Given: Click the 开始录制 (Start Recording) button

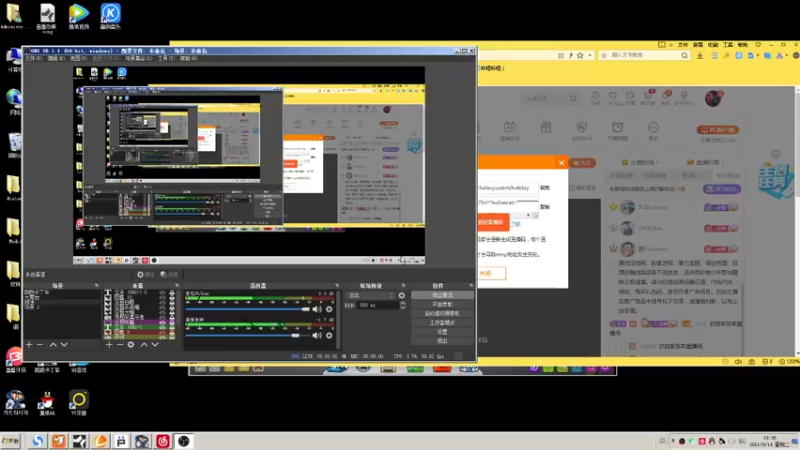Looking at the screenshot, I should coord(442,304).
